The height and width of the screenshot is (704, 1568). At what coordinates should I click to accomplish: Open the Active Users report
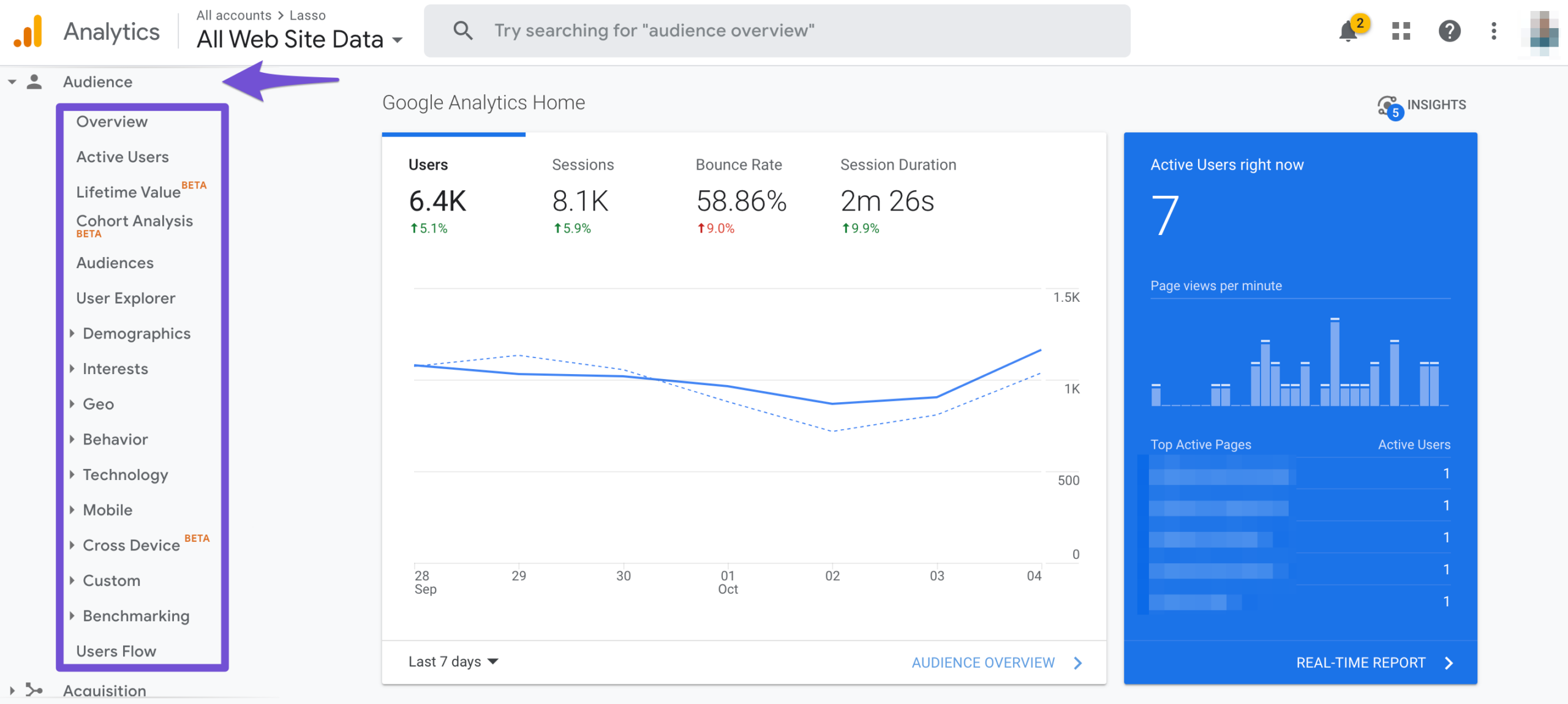(123, 157)
